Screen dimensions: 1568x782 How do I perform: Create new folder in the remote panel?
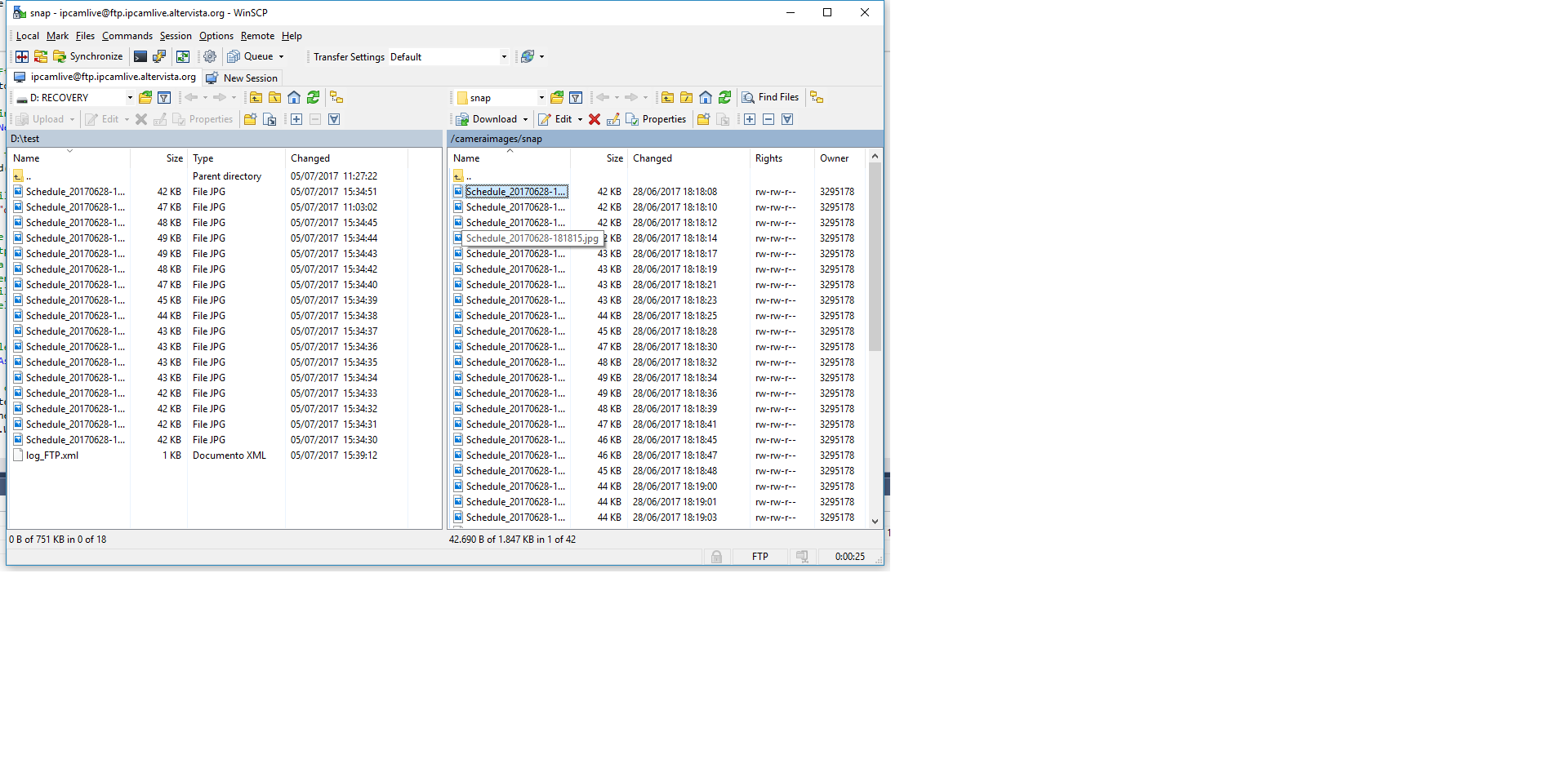click(x=703, y=119)
